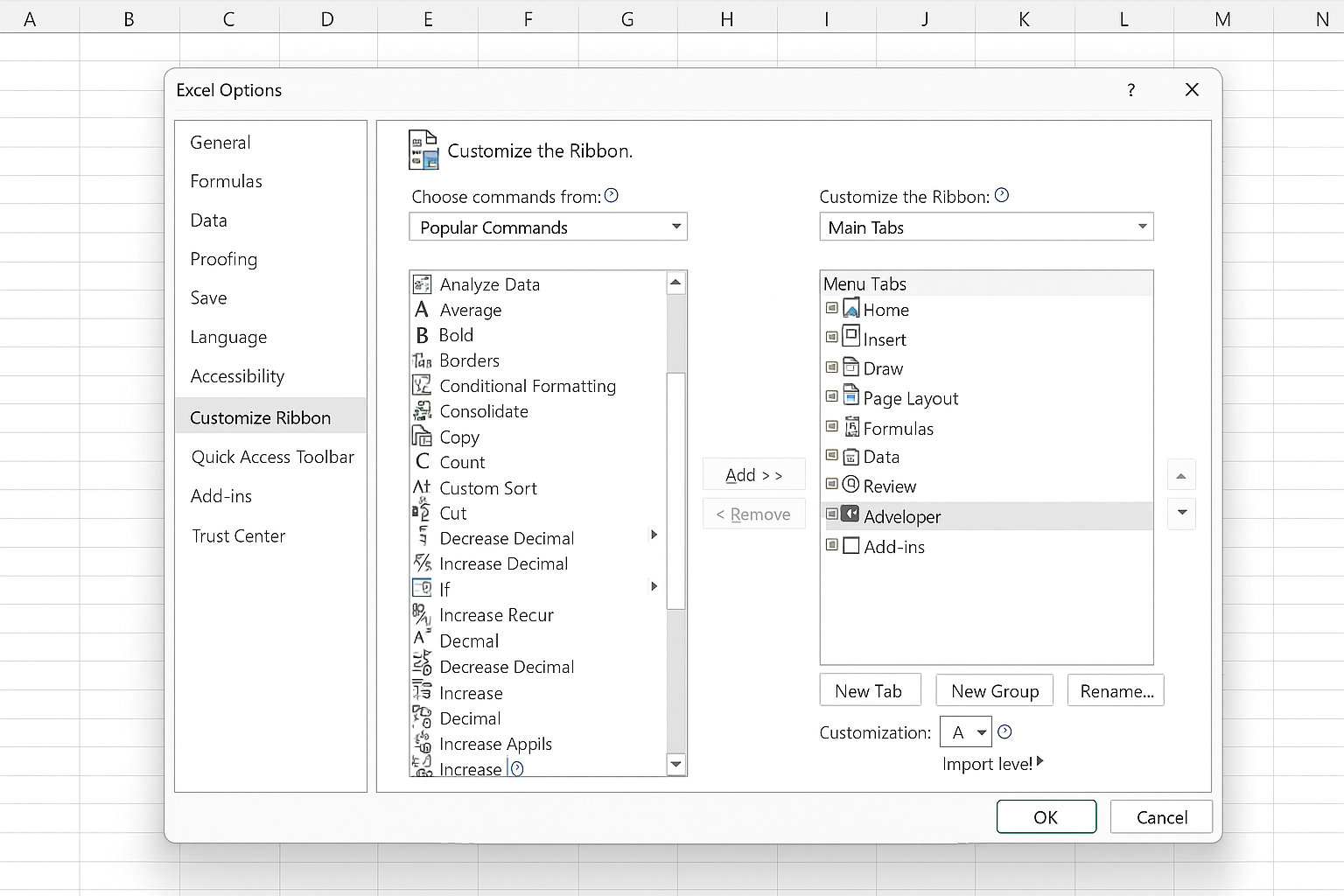
Task: Click the Bold command's B icon
Action: coord(422,335)
